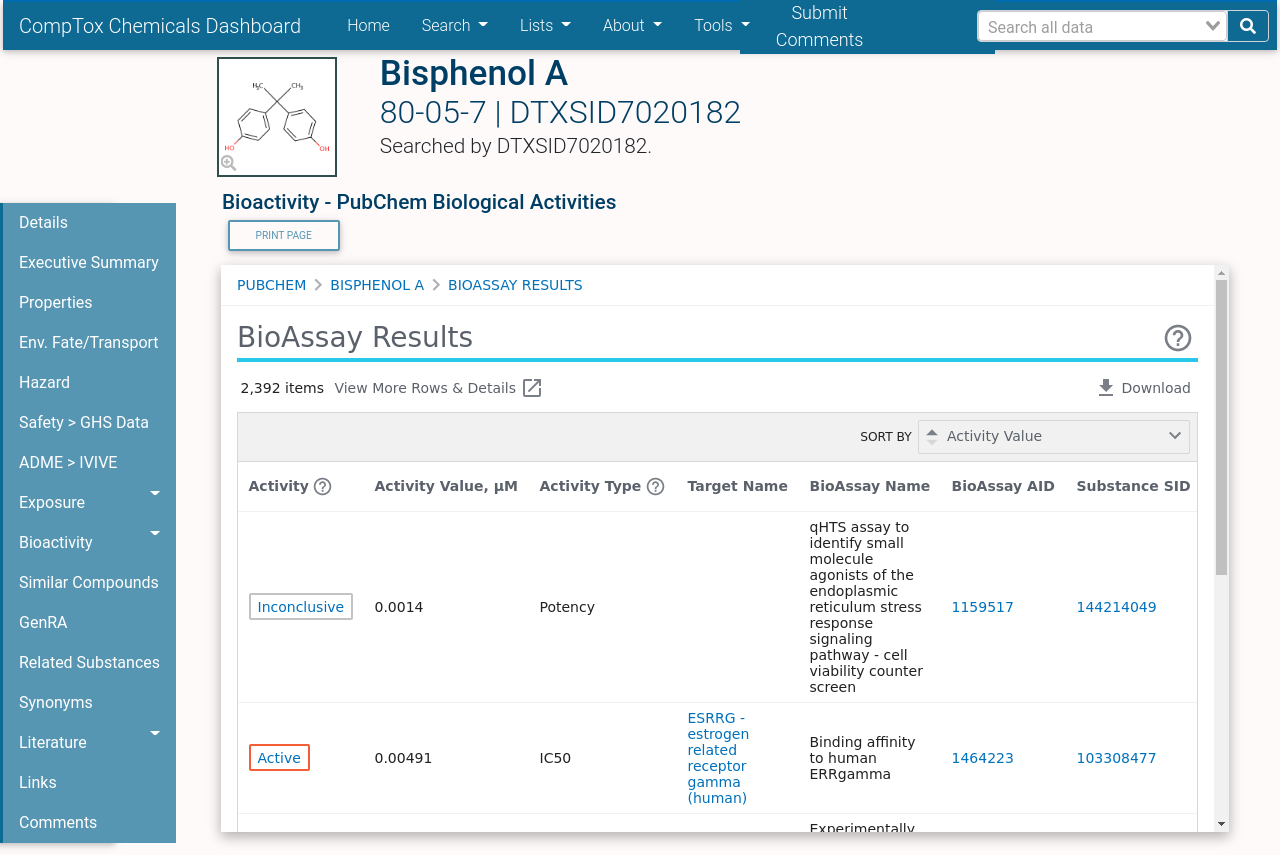Click the Inconclusive activity badge
This screenshot has width=1280, height=855.
tap(301, 607)
